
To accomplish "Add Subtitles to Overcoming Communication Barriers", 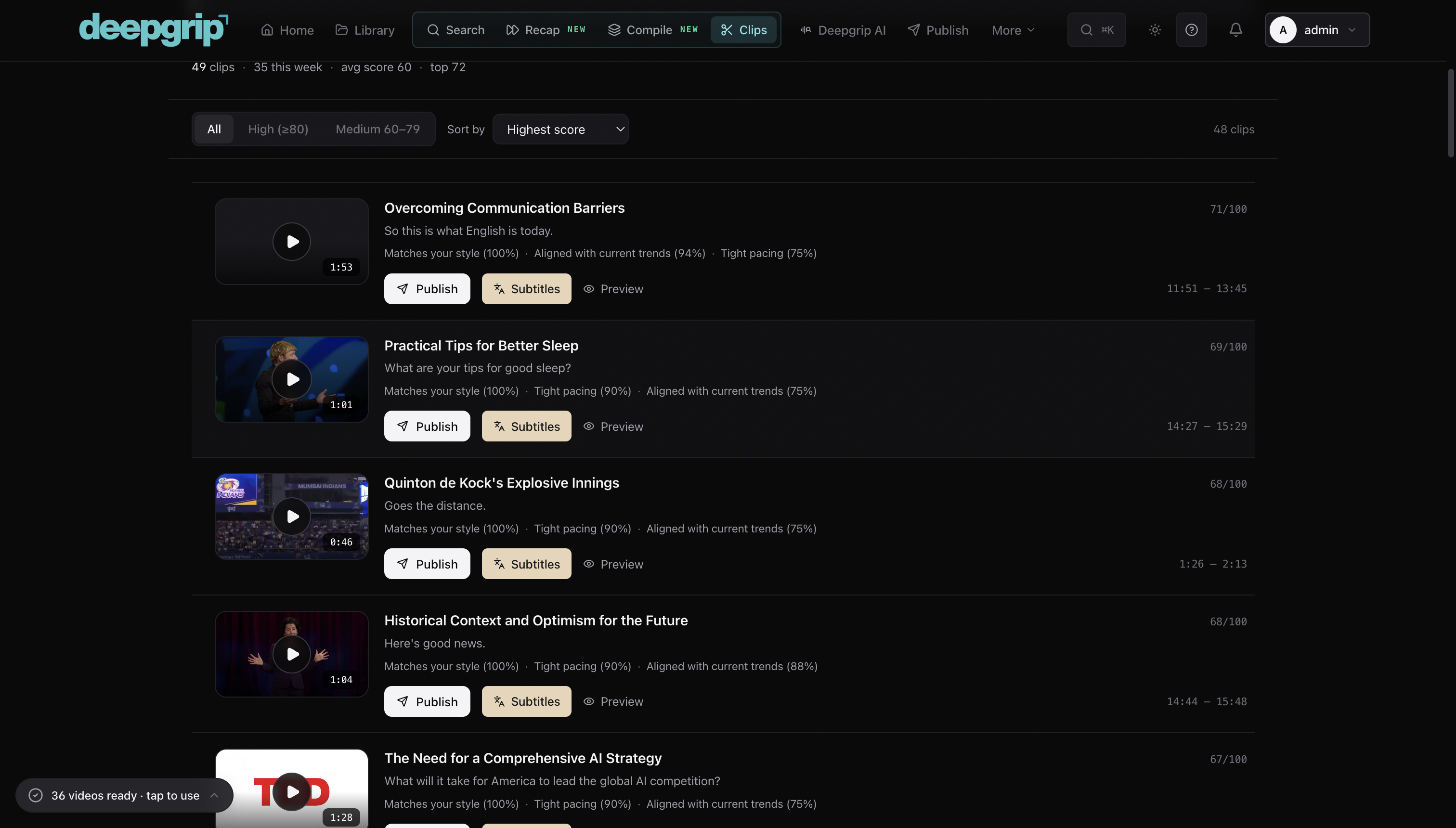I will coord(527,289).
